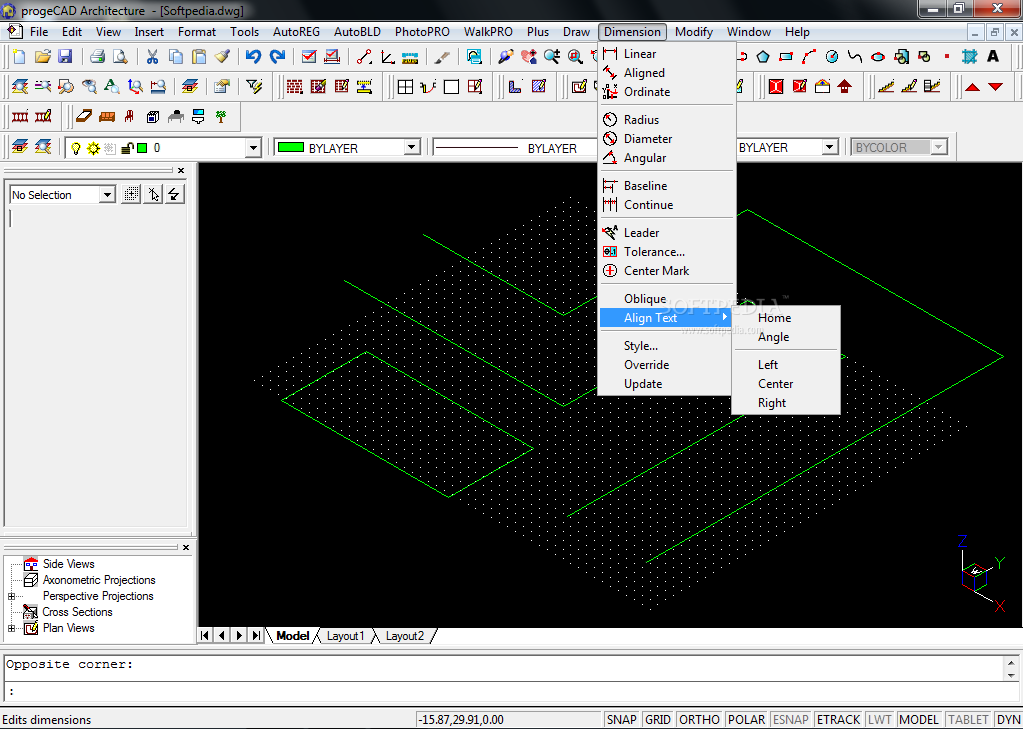Click the Print icon
Image resolution: width=1023 pixels, height=729 pixels.
coord(97,57)
